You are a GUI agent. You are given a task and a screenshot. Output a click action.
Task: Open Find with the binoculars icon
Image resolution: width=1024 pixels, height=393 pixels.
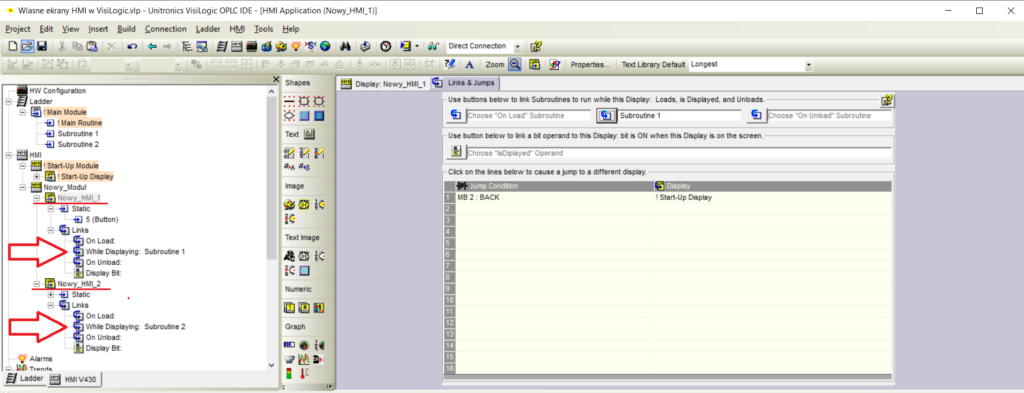pos(346,46)
